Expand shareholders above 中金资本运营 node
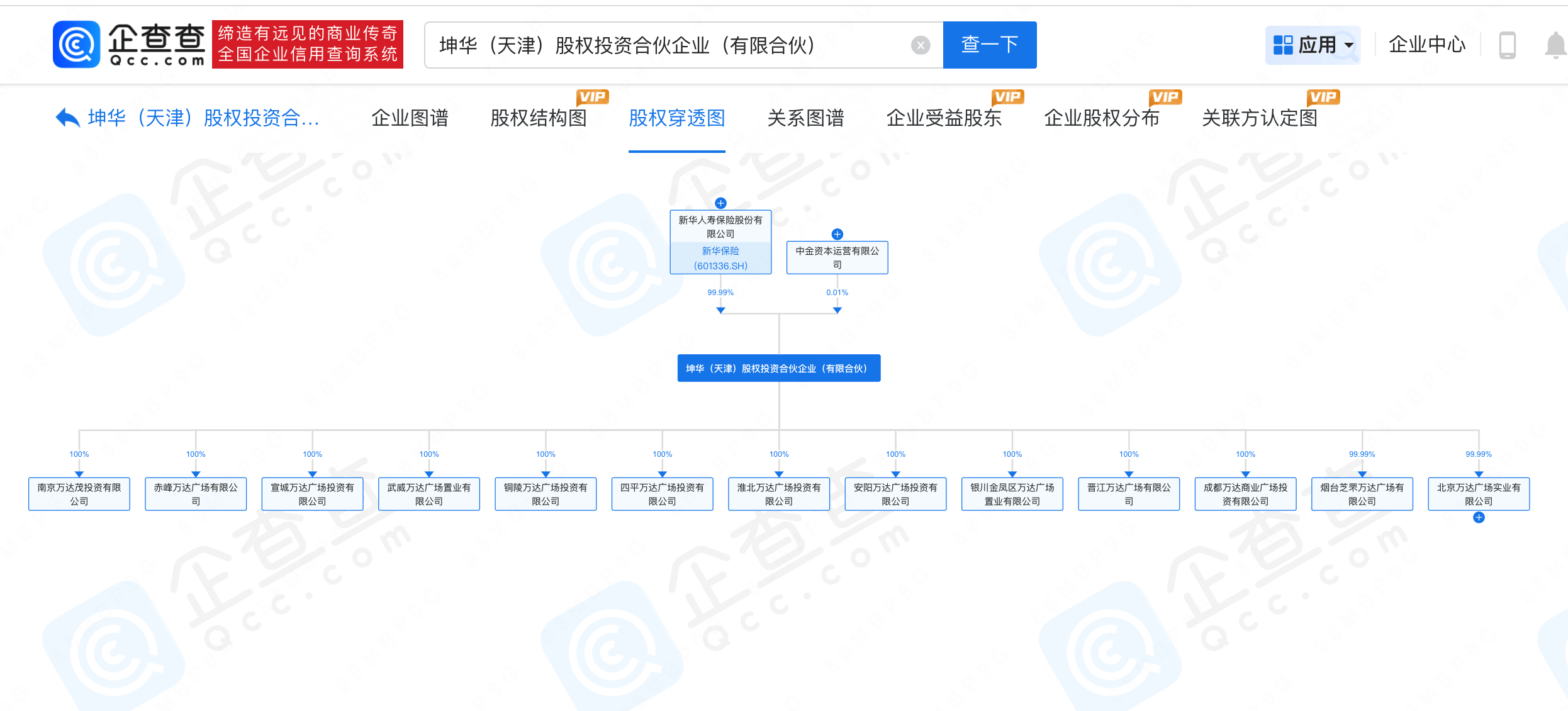Viewport: 1568px width, 711px height. [x=837, y=234]
